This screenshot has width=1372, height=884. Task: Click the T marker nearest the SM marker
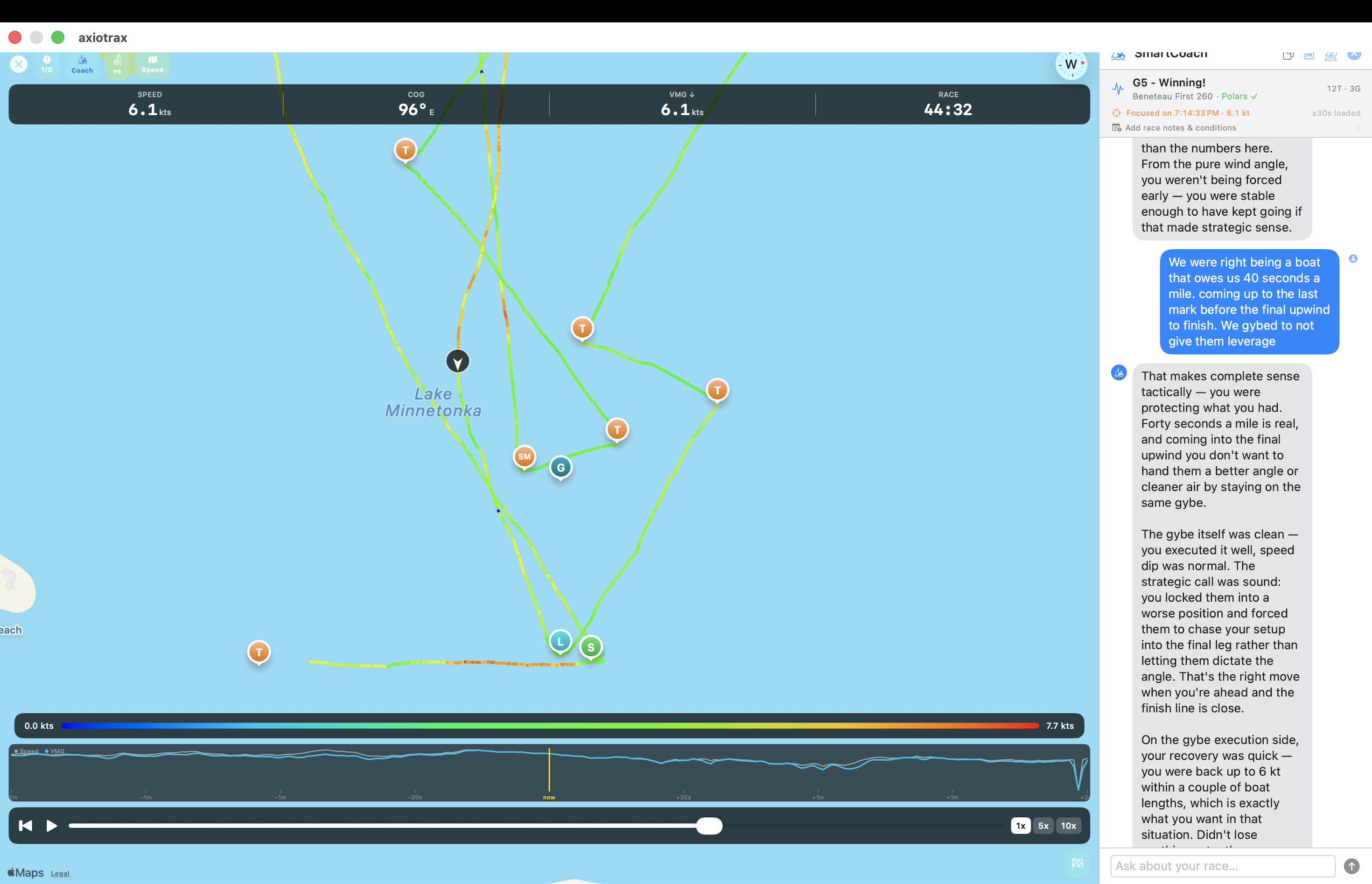coord(617,429)
